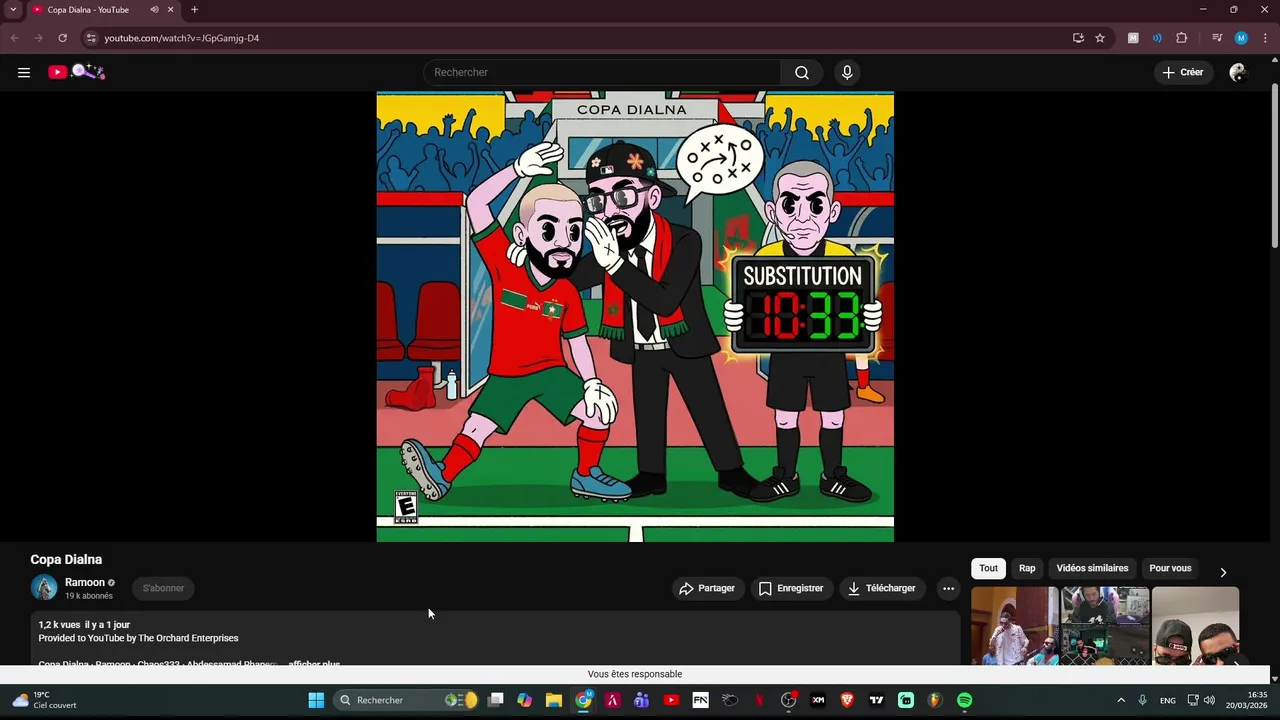The image size is (1280, 720).
Task: Show next filter chips with the arrow
Action: point(1223,572)
